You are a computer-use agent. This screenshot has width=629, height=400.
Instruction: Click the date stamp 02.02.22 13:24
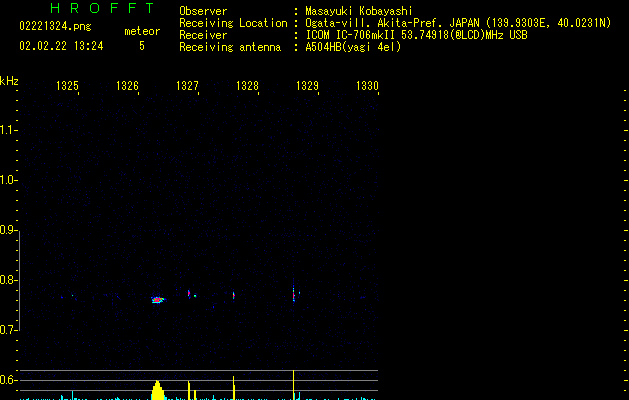[x=61, y=46]
